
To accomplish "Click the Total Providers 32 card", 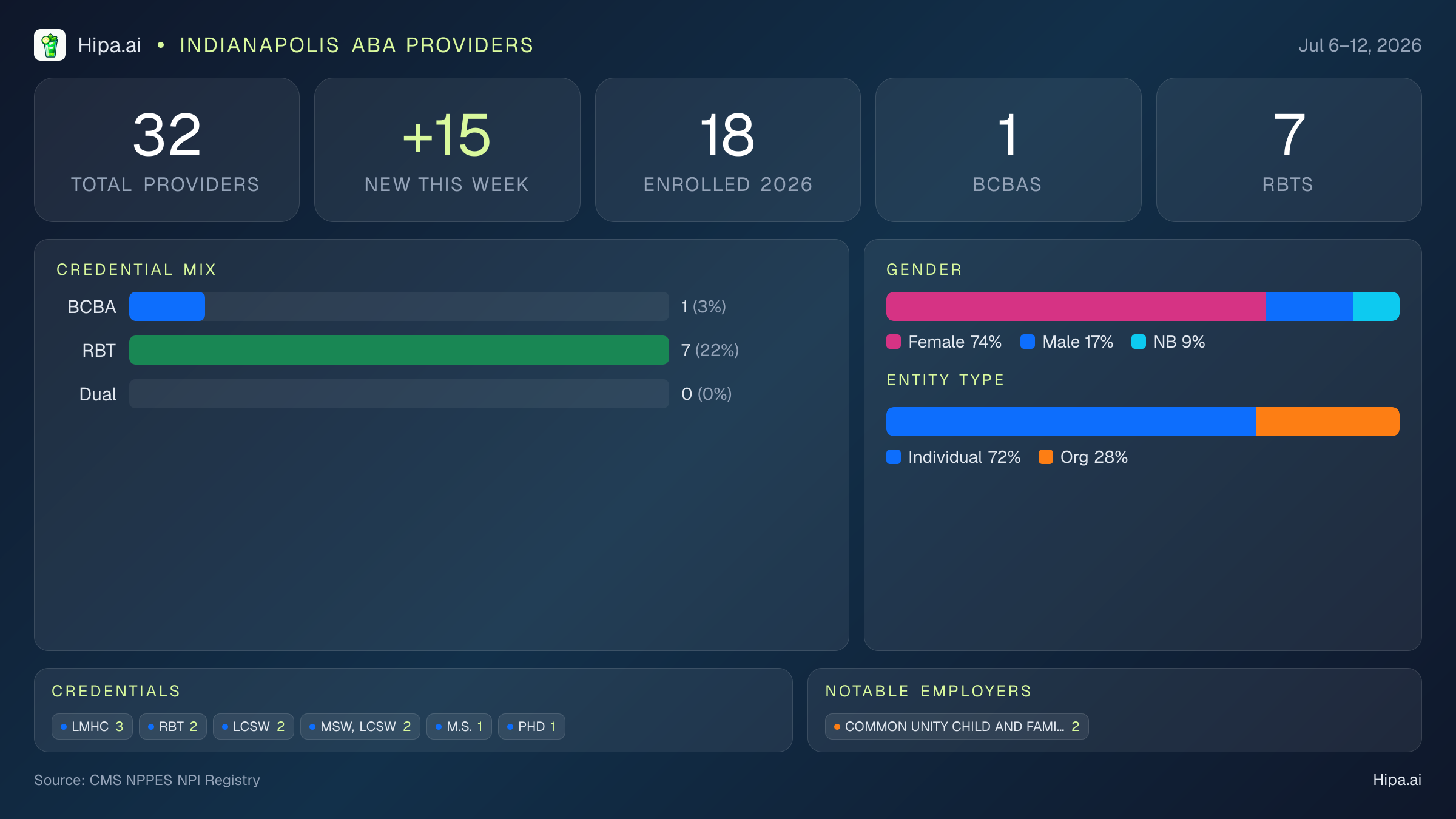I will 167,150.
